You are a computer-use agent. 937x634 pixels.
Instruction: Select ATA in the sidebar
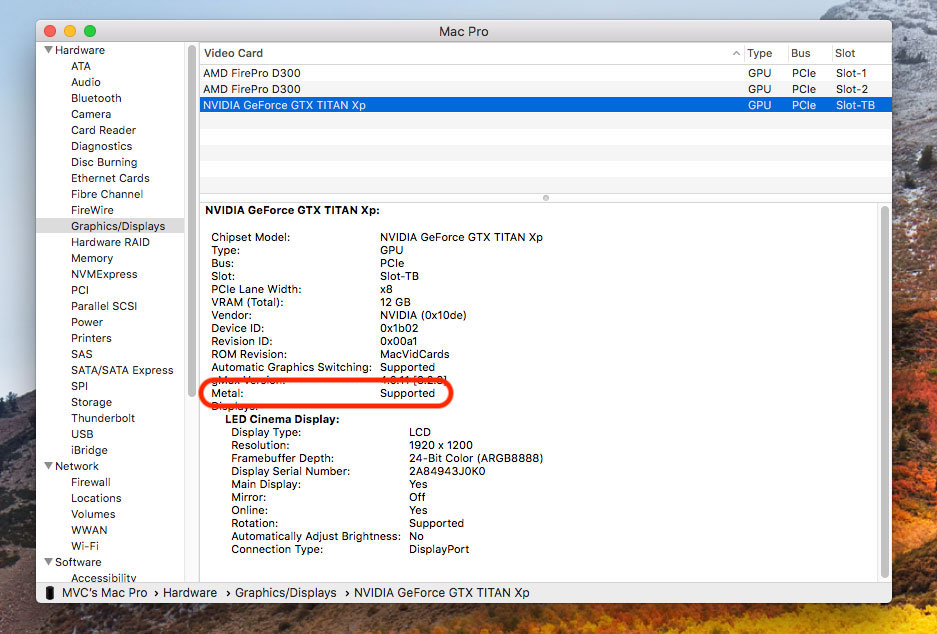[81, 66]
